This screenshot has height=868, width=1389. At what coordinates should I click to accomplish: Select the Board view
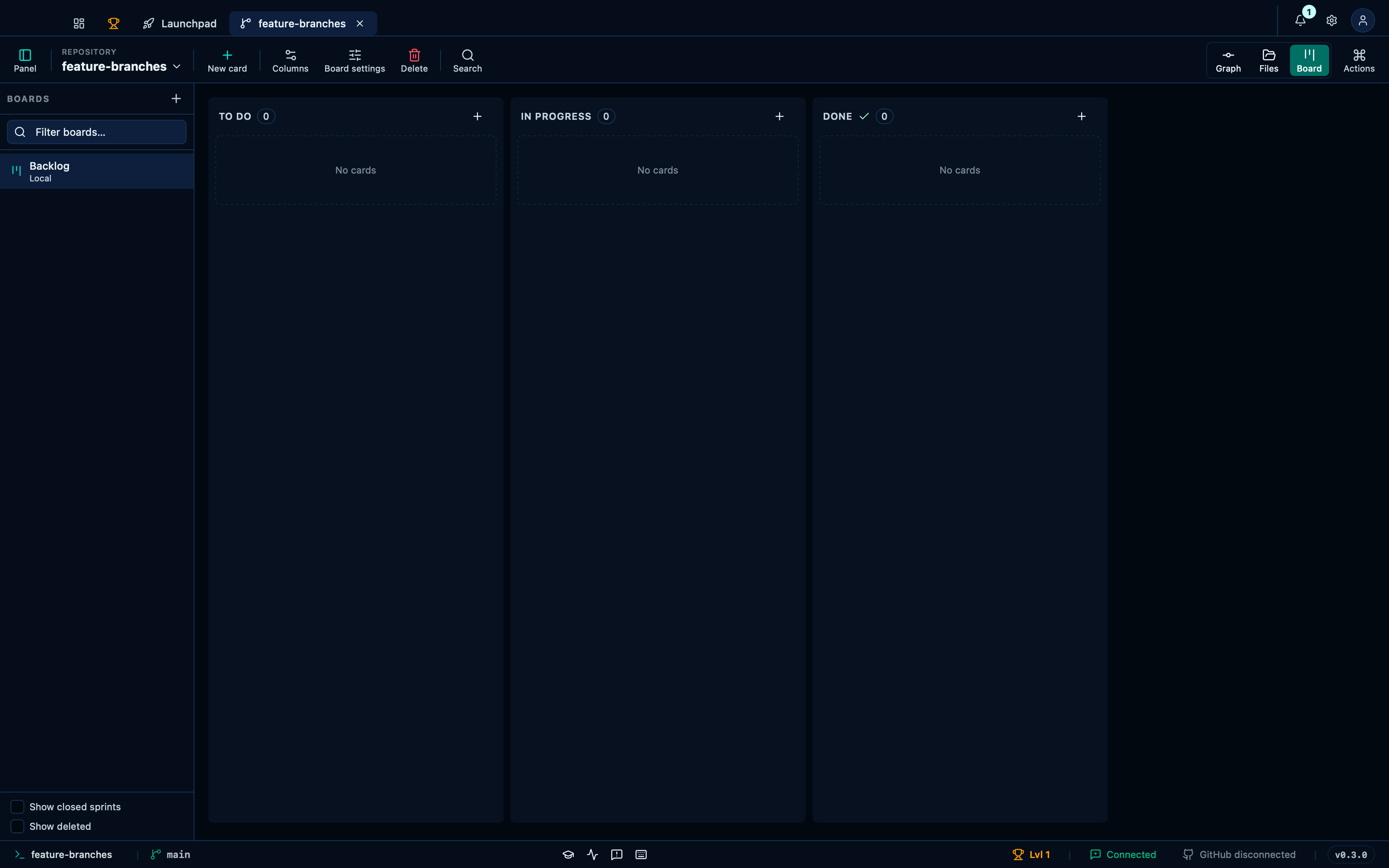point(1309,60)
